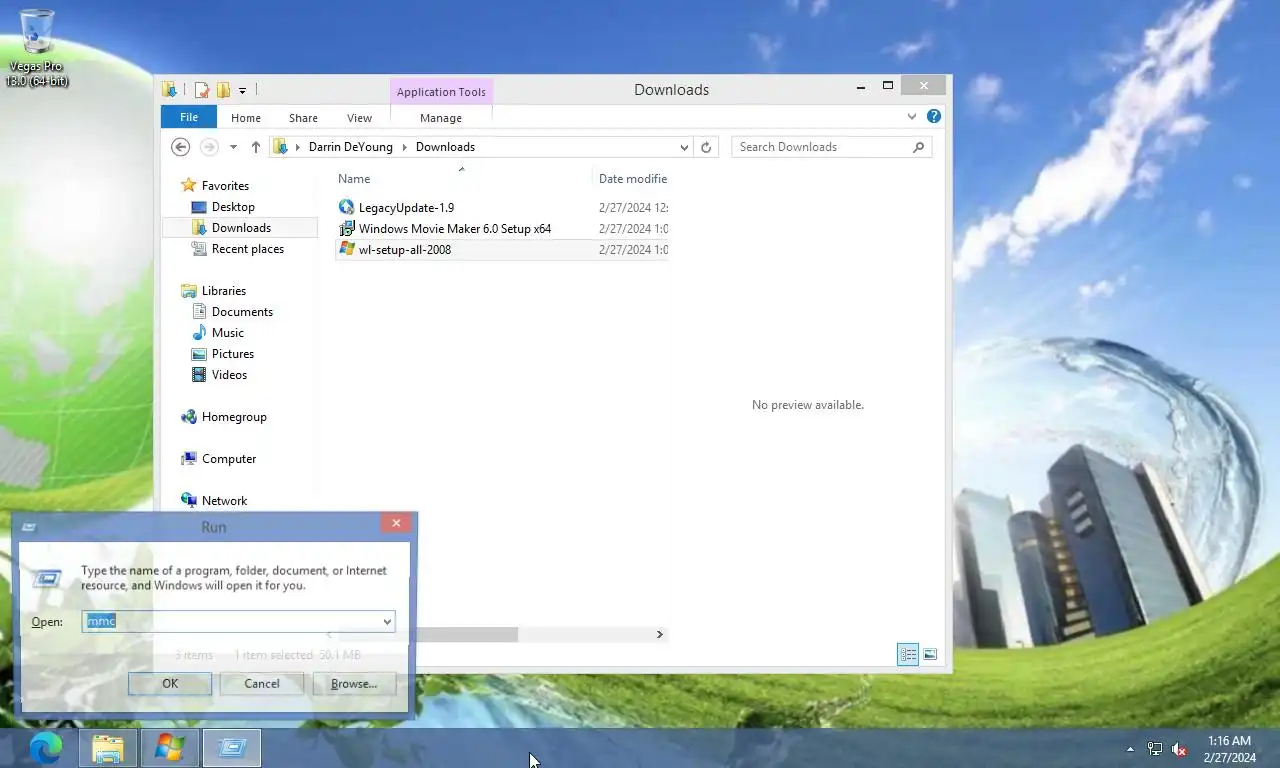The height and width of the screenshot is (768, 1280).
Task: Open Recent places in navigation pane
Action: [x=248, y=249]
